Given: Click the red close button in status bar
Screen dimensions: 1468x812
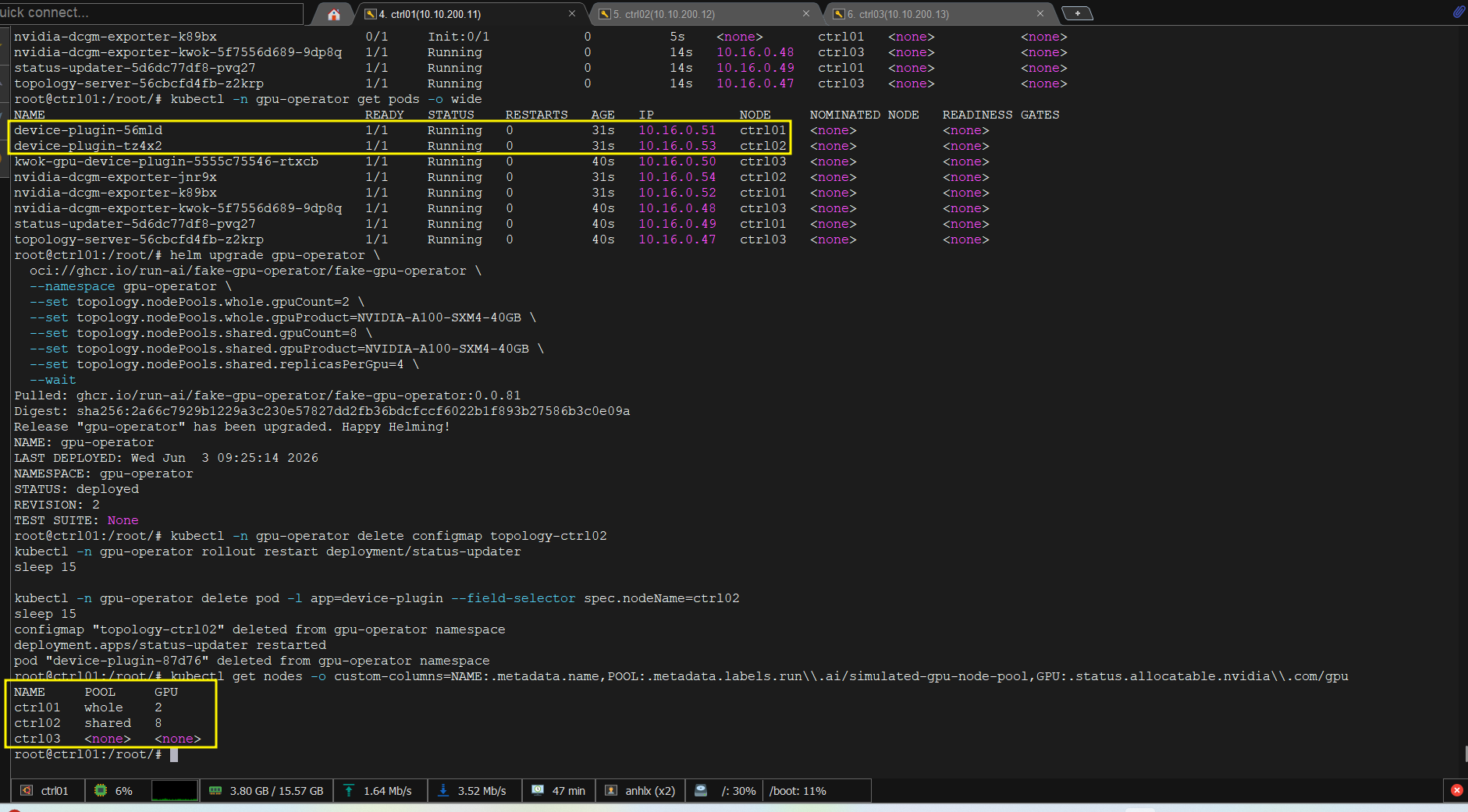Looking at the screenshot, I should tap(1456, 790).
